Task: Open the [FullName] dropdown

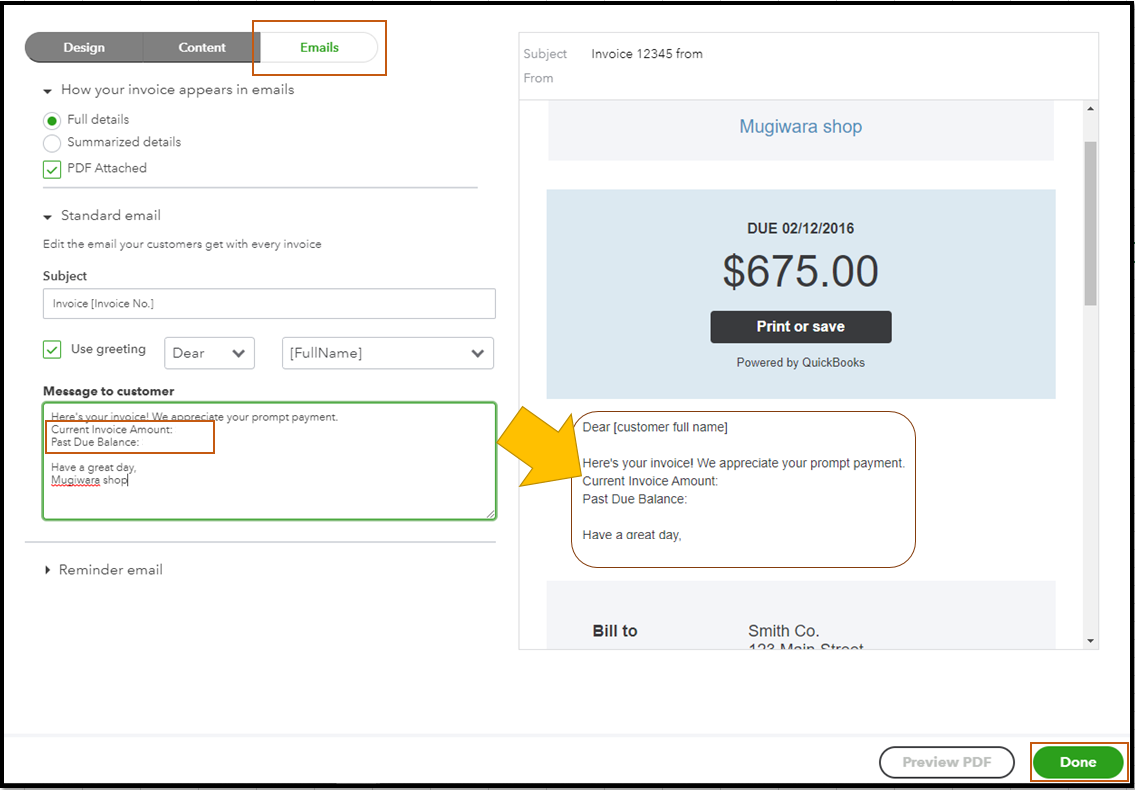Action: pos(387,353)
